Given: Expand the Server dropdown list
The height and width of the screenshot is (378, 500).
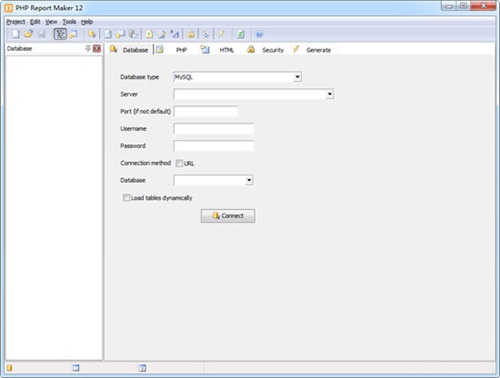Looking at the screenshot, I should pos(329,94).
